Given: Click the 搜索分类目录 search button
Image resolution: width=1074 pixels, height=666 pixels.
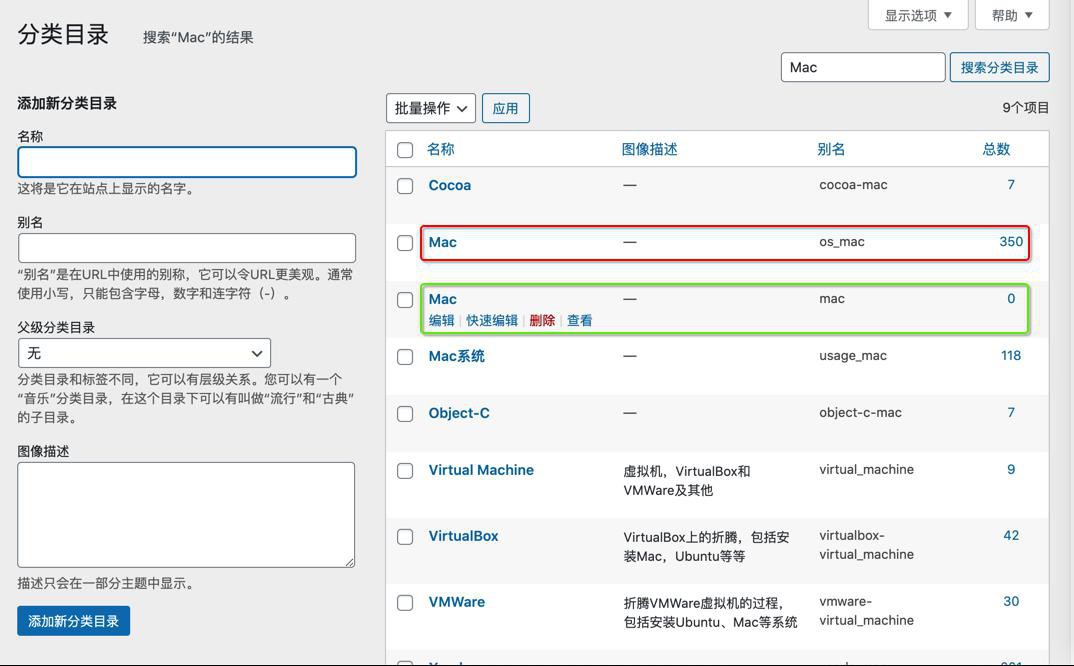Looking at the screenshot, I should click(999, 67).
